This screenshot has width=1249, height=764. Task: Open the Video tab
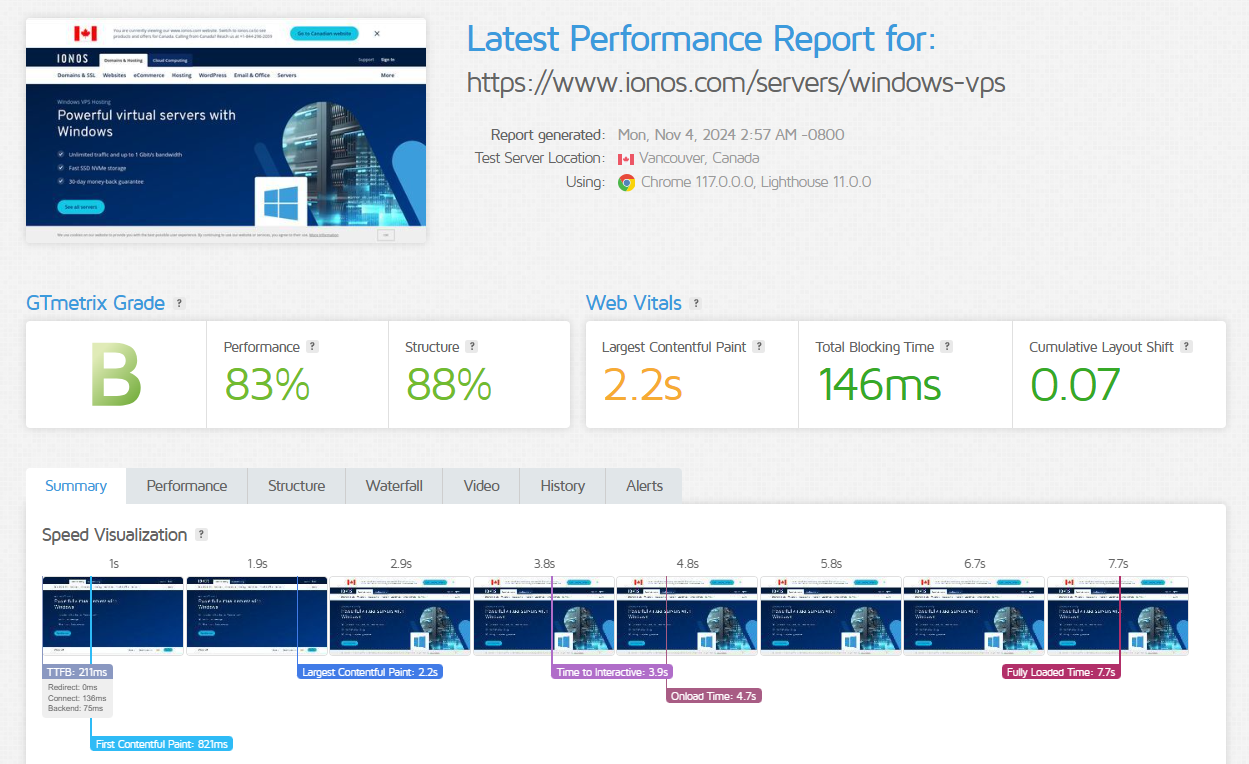click(x=481, y=485)
